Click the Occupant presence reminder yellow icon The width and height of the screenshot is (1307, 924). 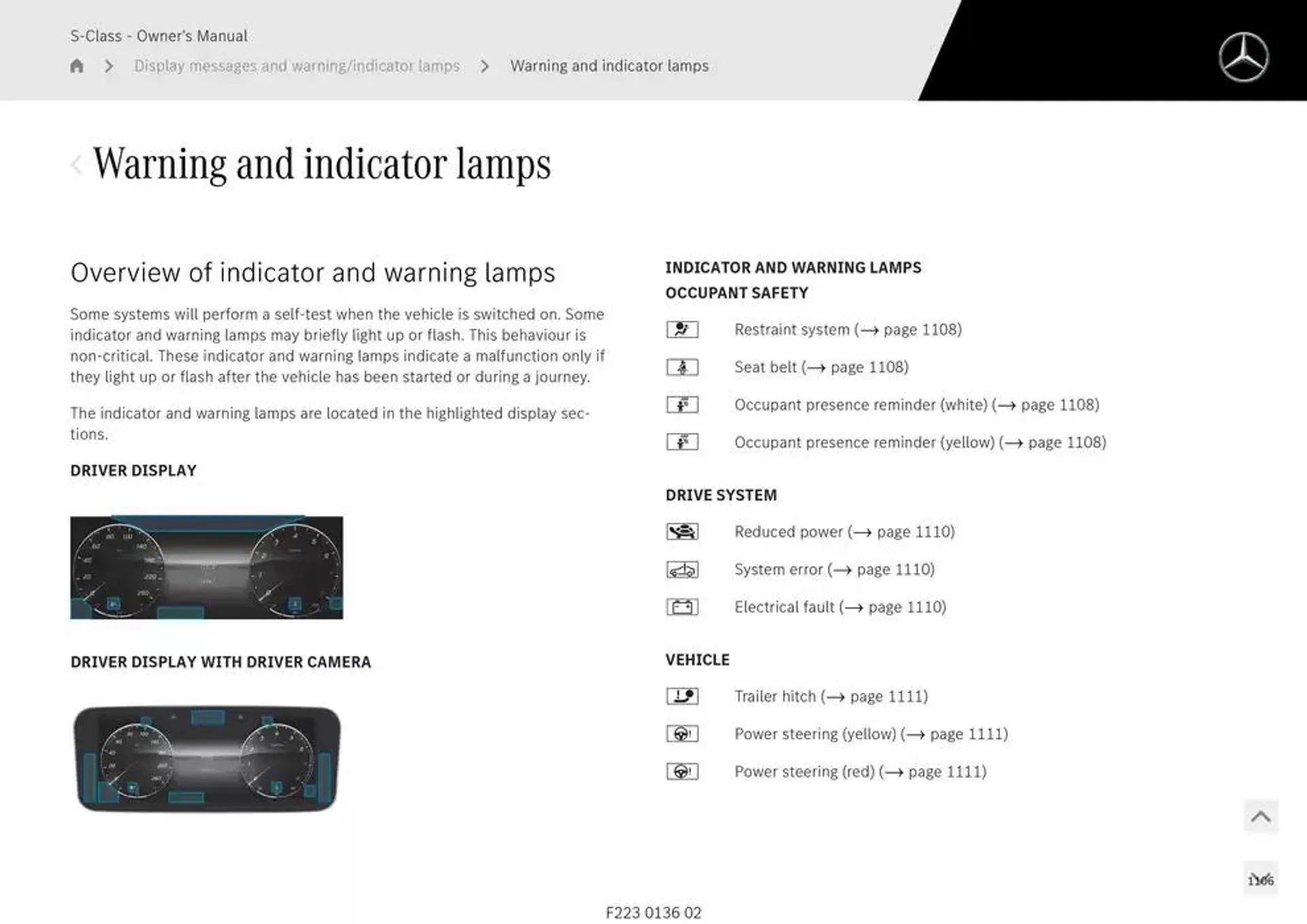[683, 441]
